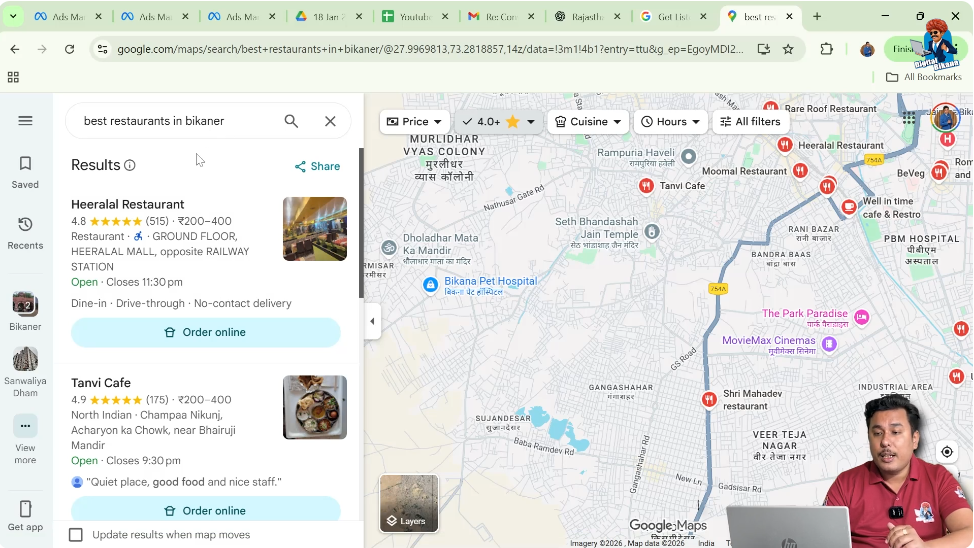Open All filters
The height and width of the screenshot is (548, 974).
point(750,122)
